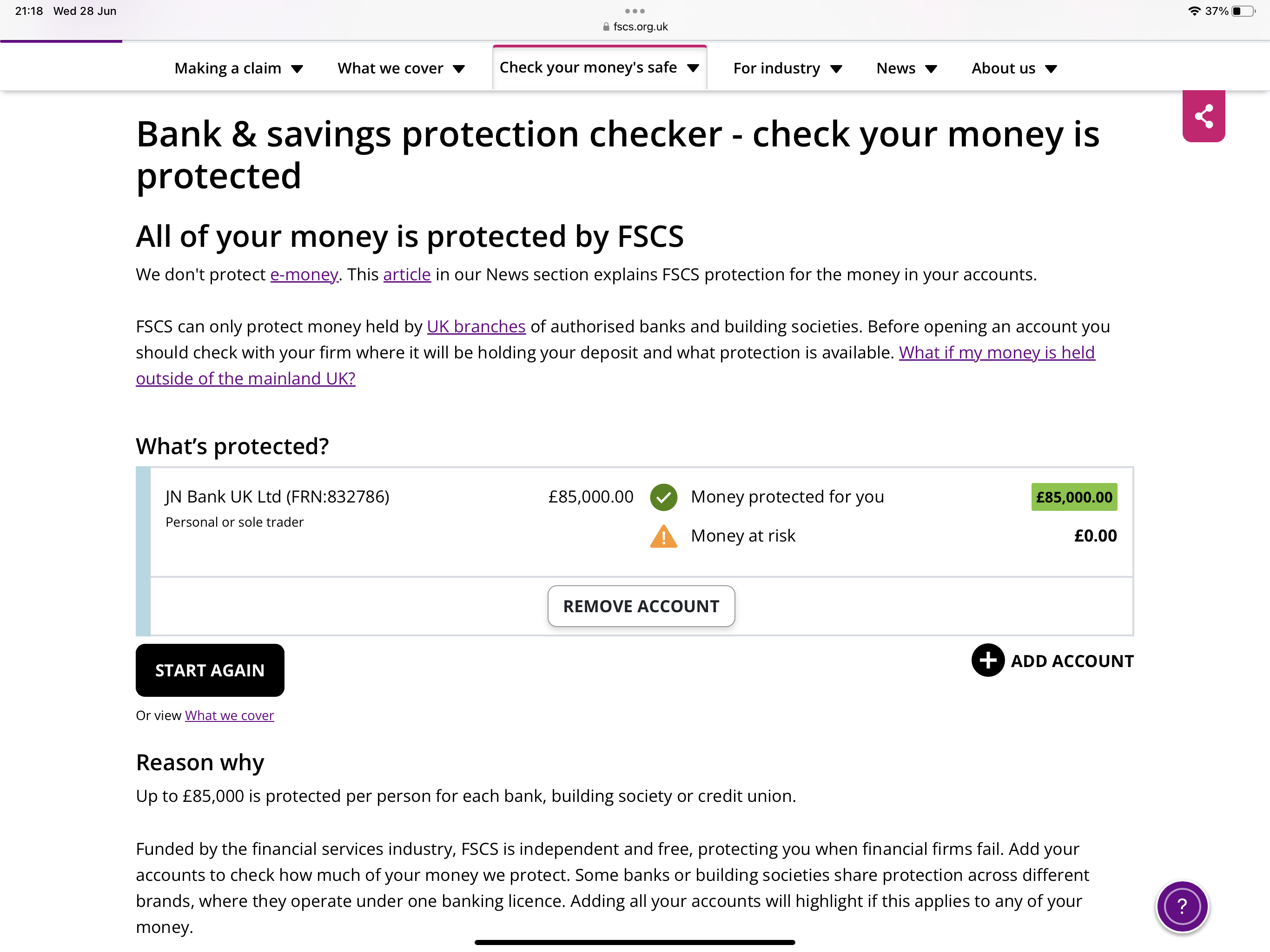Open the purple help question mark bubble
The height and width of the screenshot is (952, 1270).
(1182, 906)
